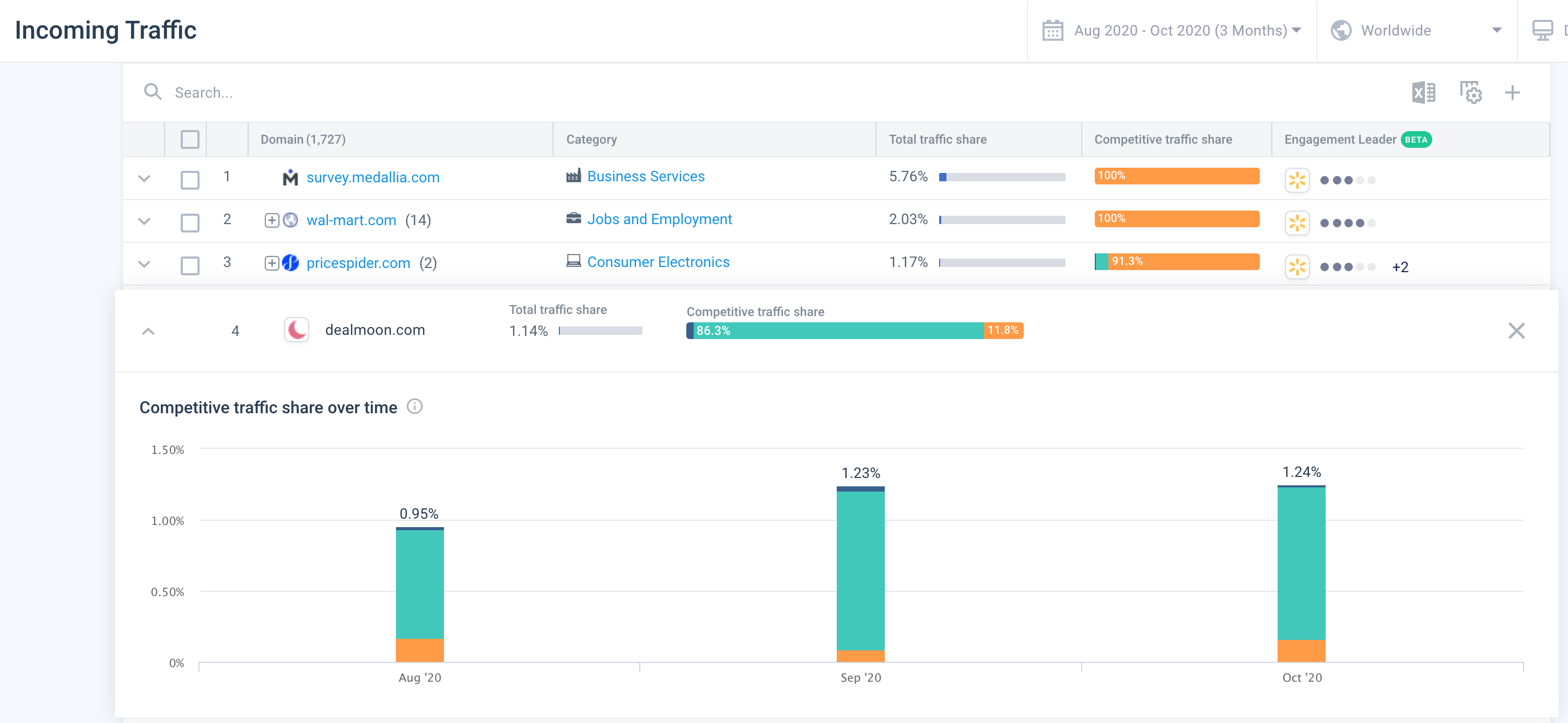This screenshot has height=723, width=1568.
Task: Click the +2 engagement leaders indicator
Action: click(x=1400, y=267)
